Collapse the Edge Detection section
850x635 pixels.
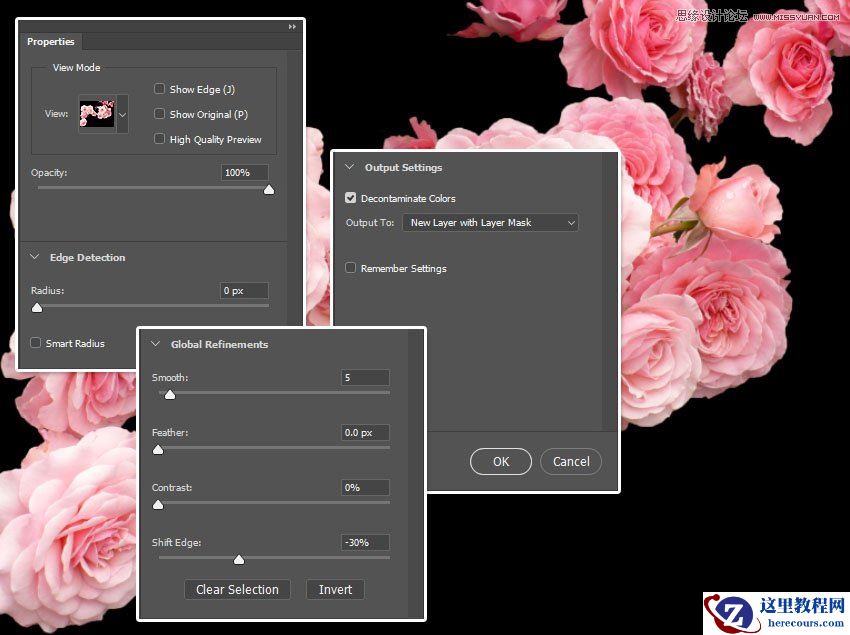point(34,257)
